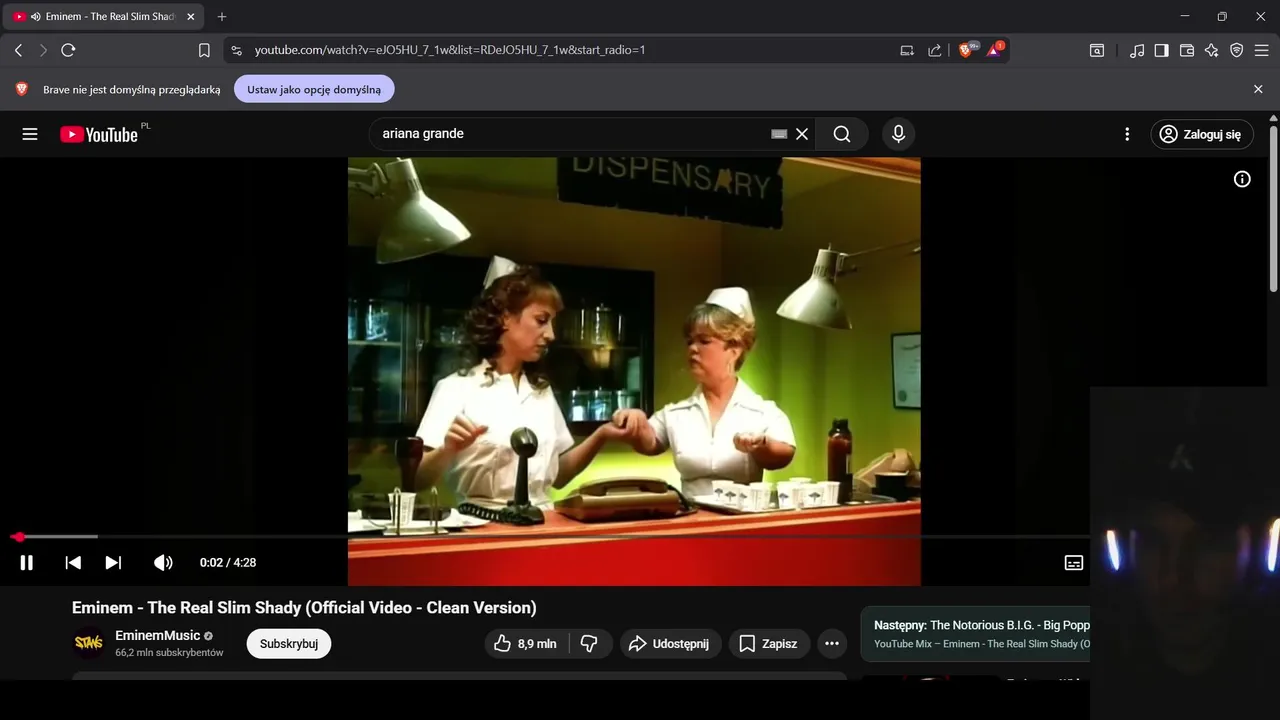This screenshot has width=1280, height=720.
Task: Click the video frame showing the dispensary
Action: [634, 370]
